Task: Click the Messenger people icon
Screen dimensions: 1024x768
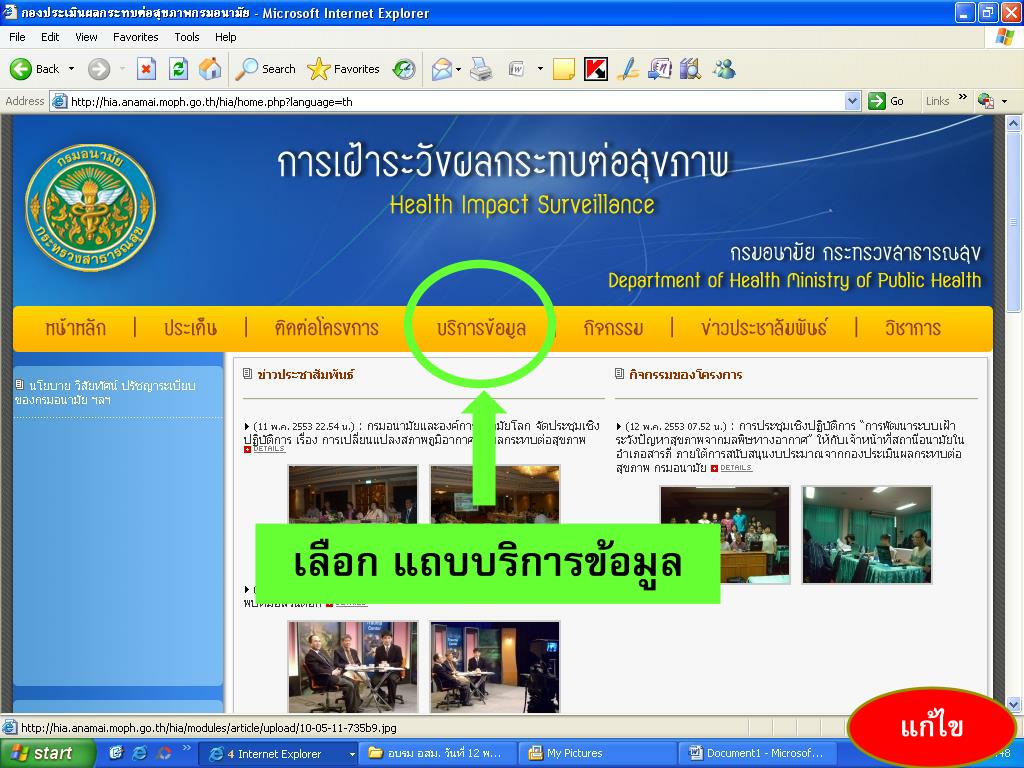Action: [x=724, y=69]
